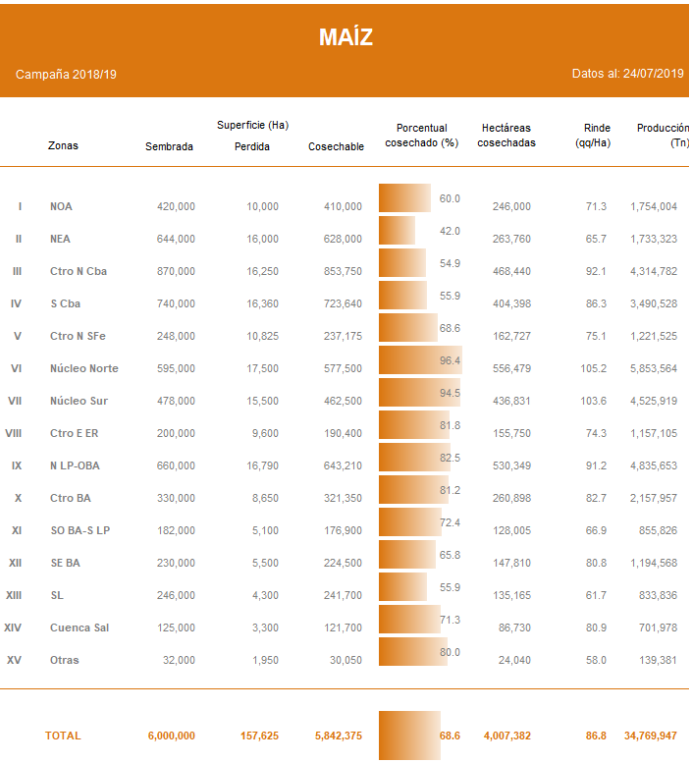Click the Datos al: 24/07/2019 text
The image size is (689, 762).
[x=627, y=74]
